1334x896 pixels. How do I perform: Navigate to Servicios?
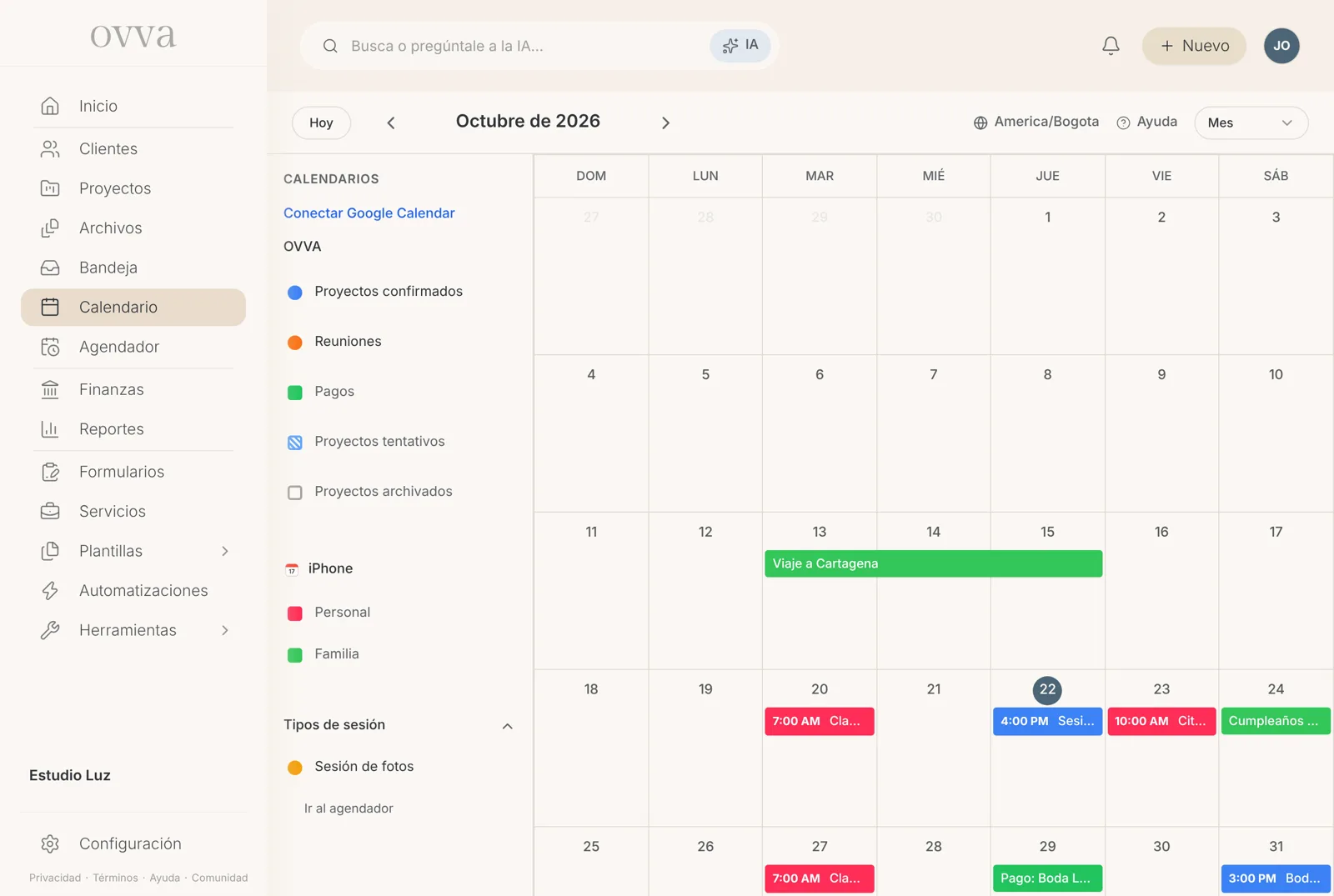click(x=133, y=511)
